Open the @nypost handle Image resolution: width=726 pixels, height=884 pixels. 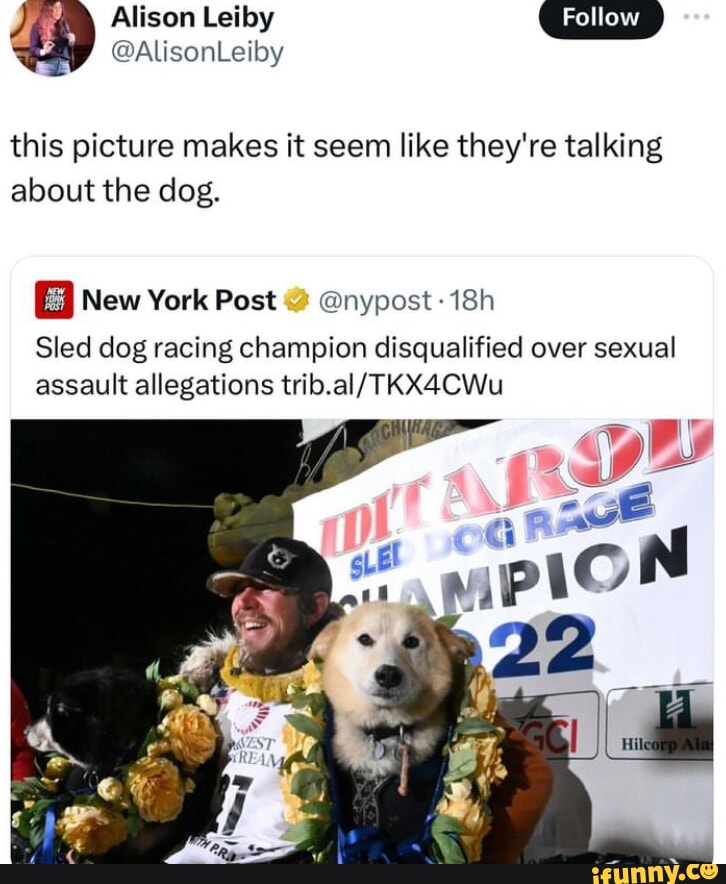point(375,301)
